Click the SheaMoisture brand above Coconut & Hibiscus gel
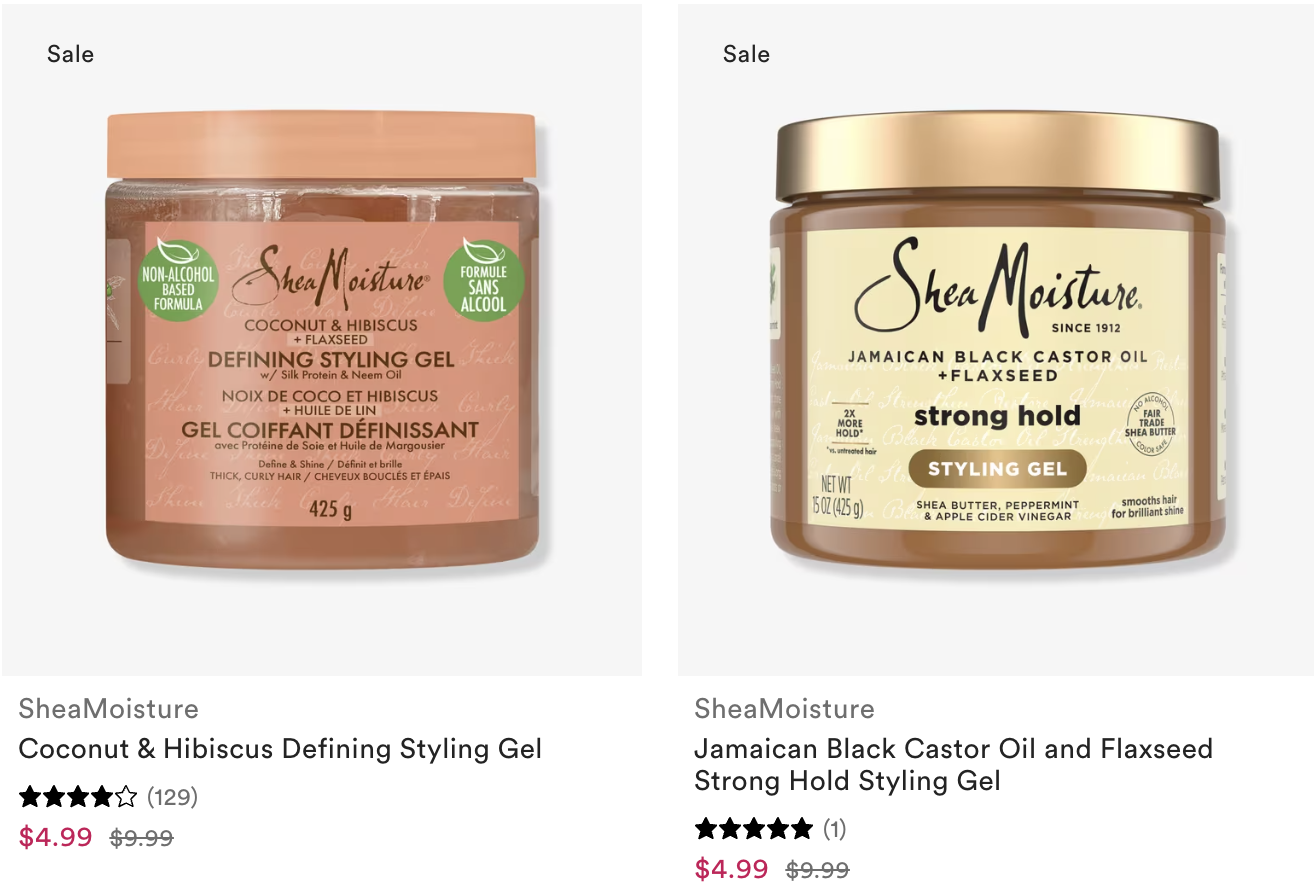Image resolution: width=1314 pixels, height=884 pixels. click(x=108, y=709)
